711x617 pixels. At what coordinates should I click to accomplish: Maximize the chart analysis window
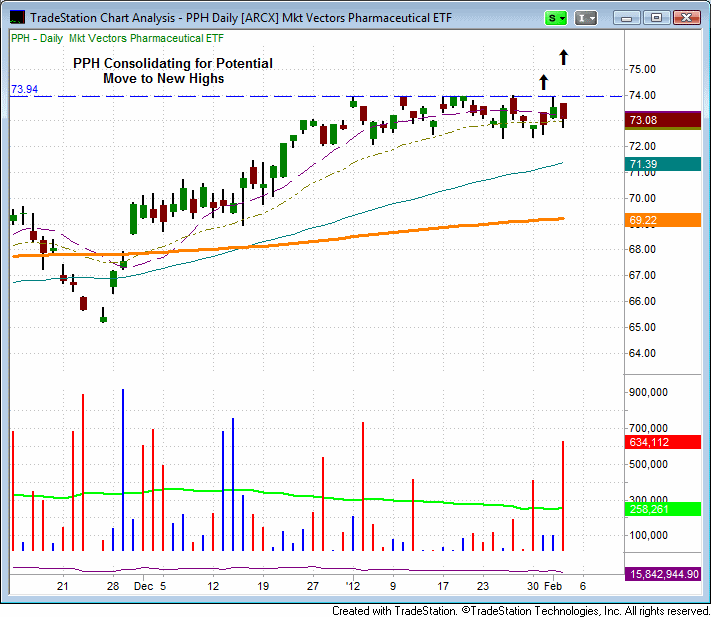656,18
